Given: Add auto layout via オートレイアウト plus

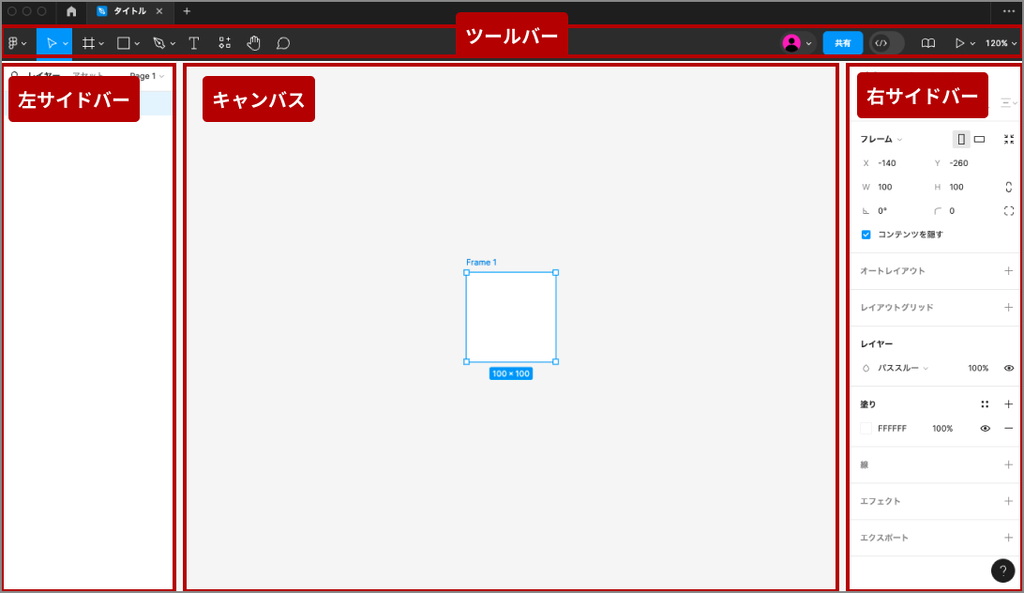Looking at the screenshot, I should pos(1008,271).
